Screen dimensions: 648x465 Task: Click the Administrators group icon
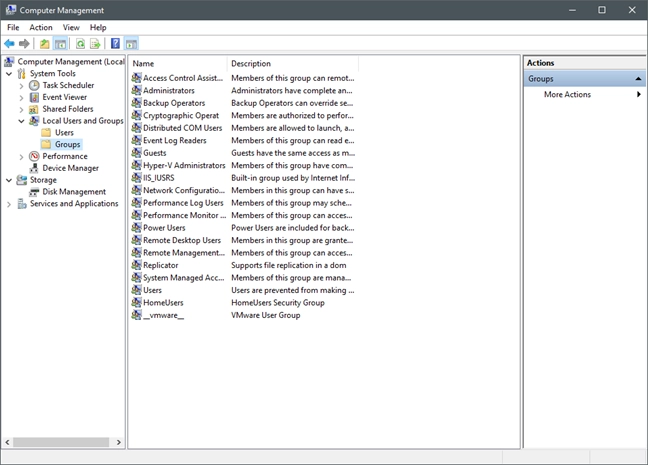pyautogui.click(x=136, y=91)
